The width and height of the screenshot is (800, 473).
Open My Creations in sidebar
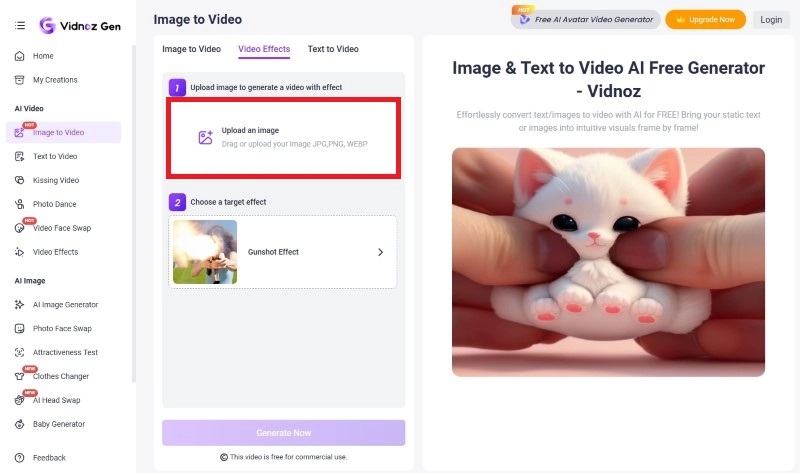[x=54, y=80]
